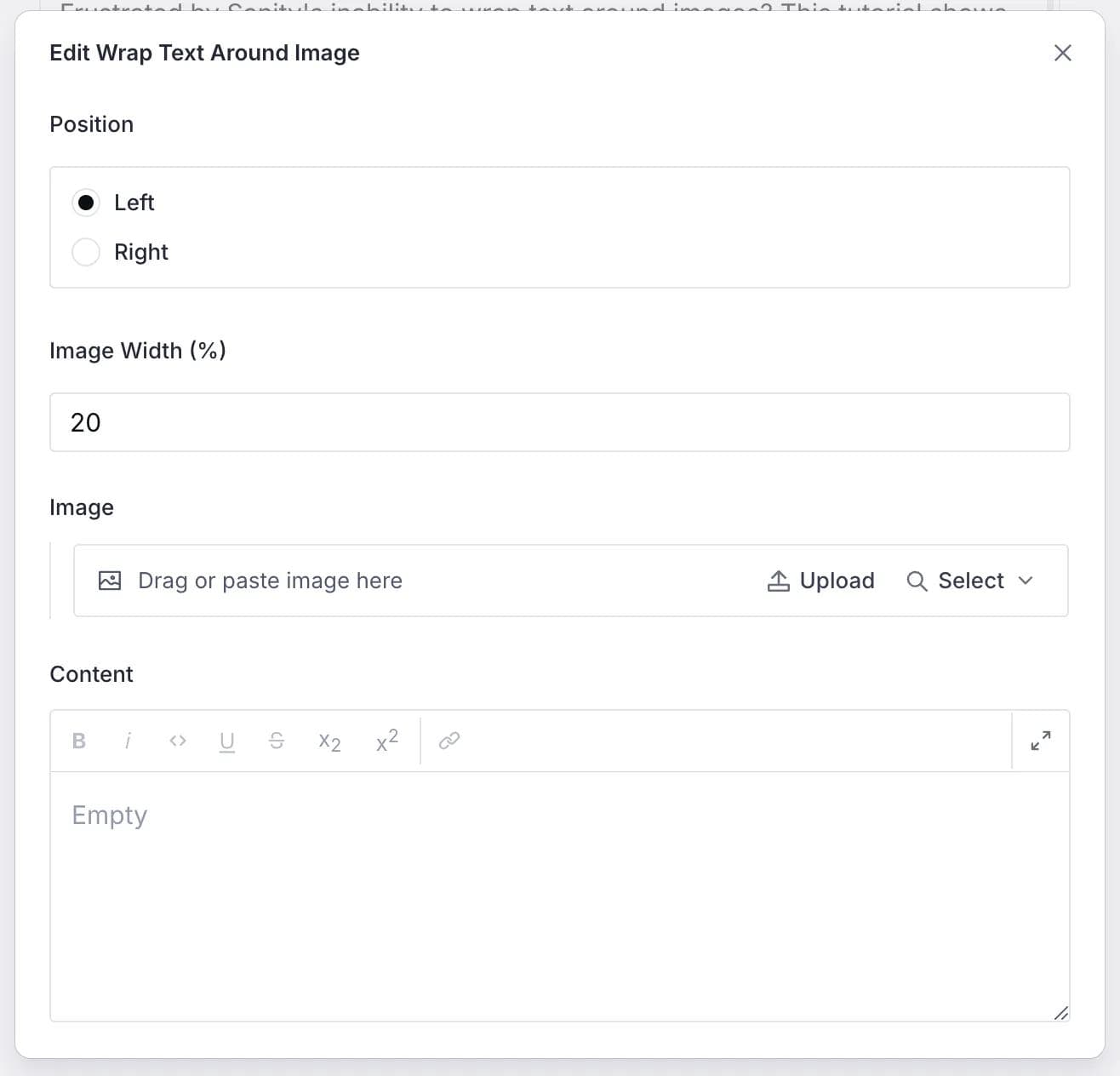Click the Image Width percentage field

coord(560,422)
